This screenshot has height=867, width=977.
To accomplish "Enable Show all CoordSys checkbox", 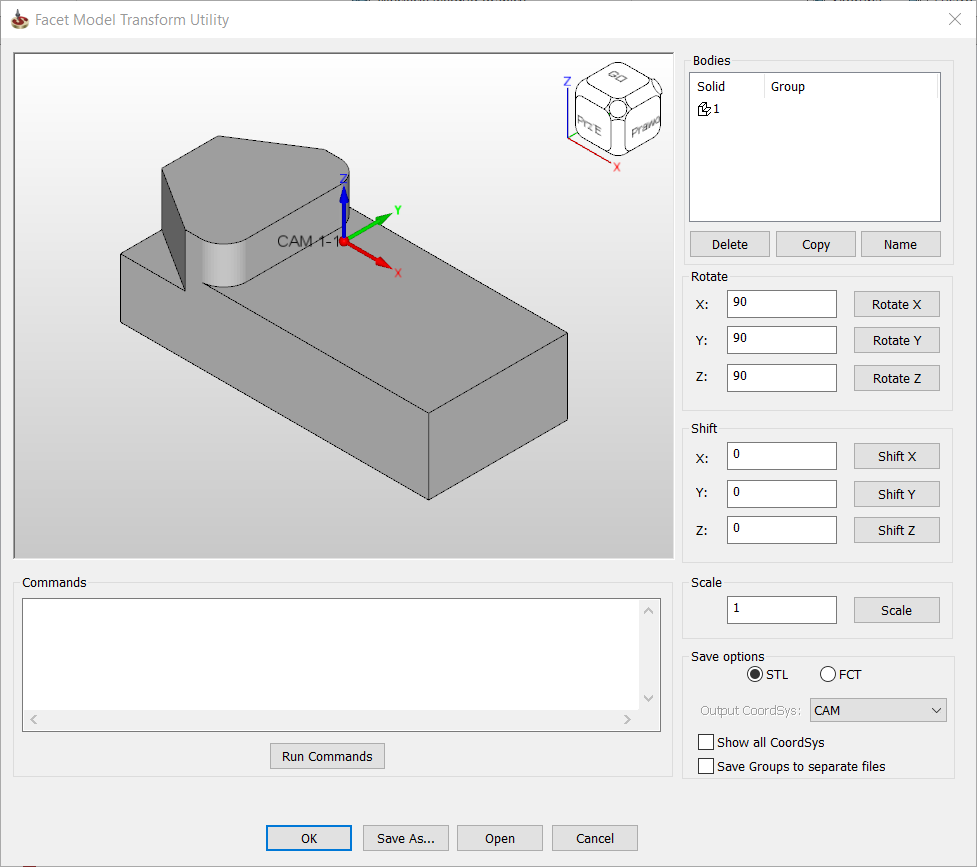I will tap(707, 743).
